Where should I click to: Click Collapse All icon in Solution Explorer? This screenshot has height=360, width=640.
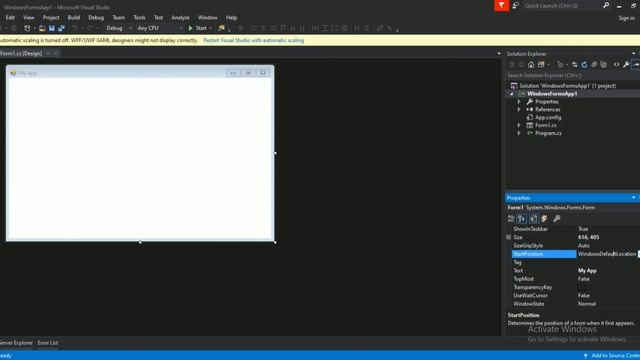594,64
